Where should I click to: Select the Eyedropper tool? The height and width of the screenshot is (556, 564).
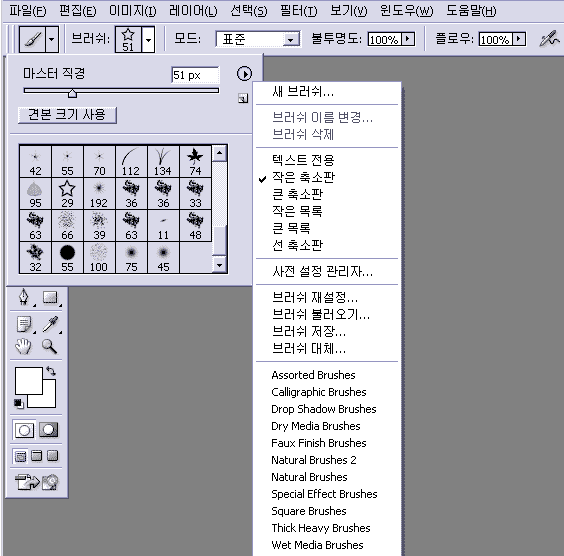click(50, 325)
